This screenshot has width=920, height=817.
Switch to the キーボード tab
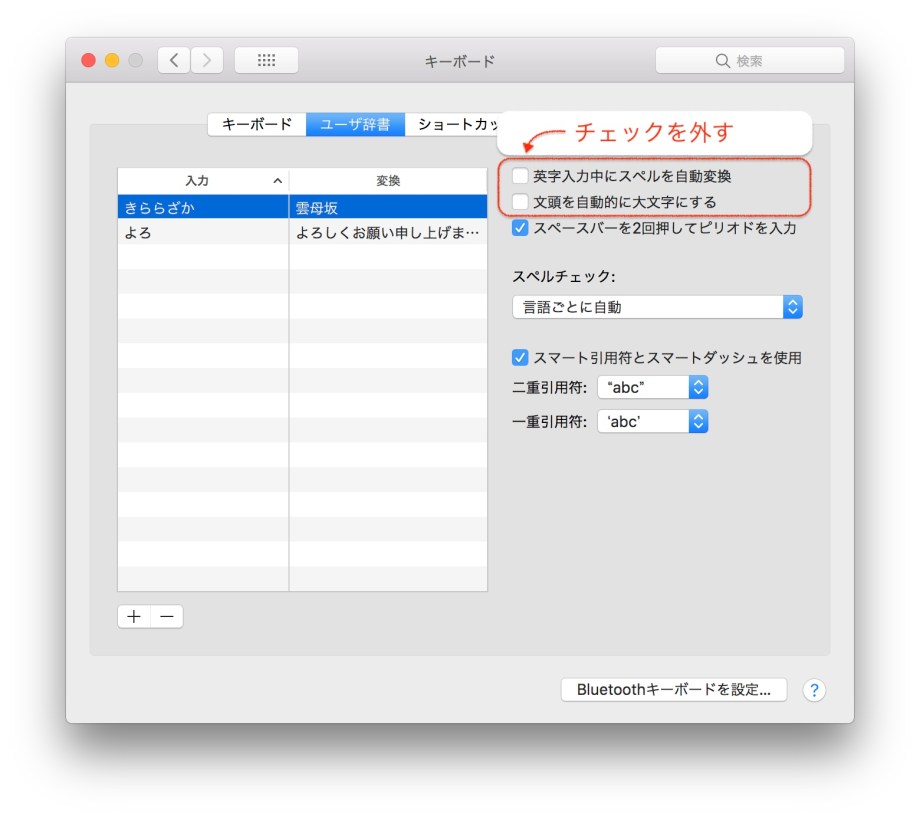(257, 124)
